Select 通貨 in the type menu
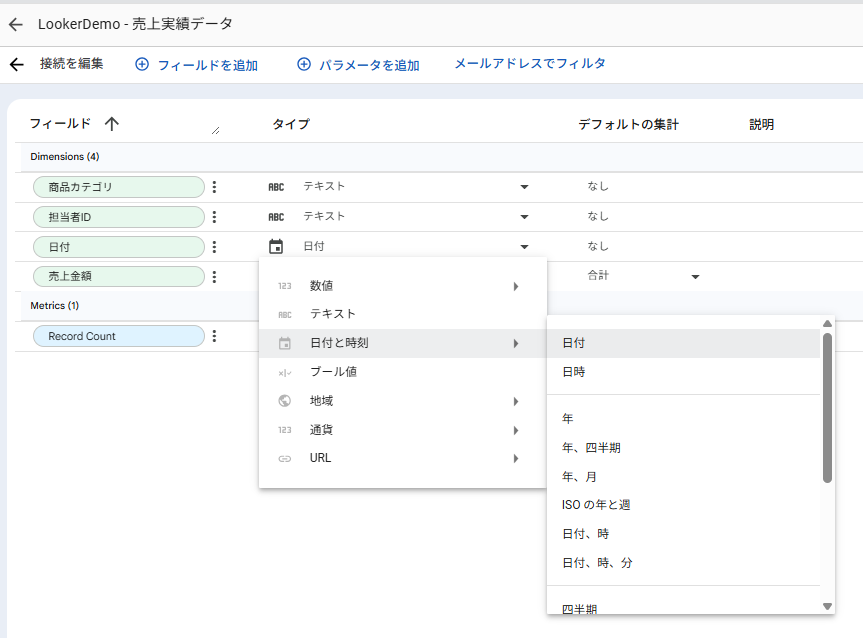The image size is (863, 638). [403, 430]
